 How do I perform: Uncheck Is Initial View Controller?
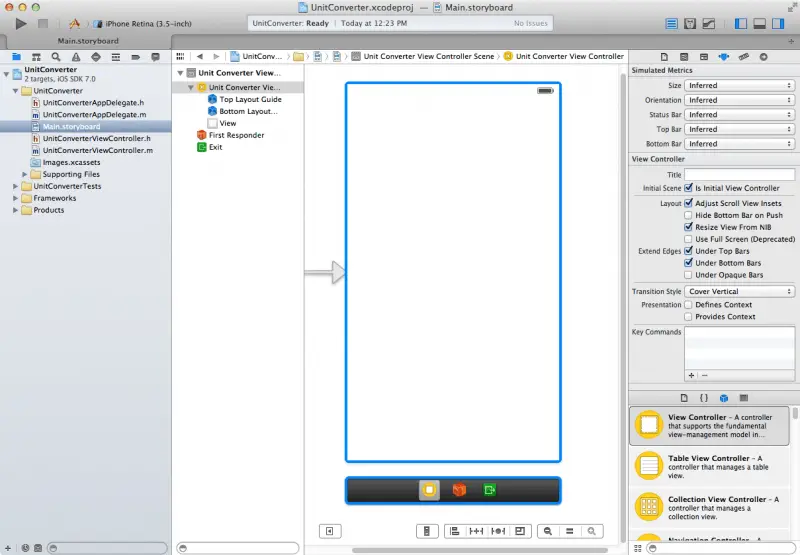[688, 188]
